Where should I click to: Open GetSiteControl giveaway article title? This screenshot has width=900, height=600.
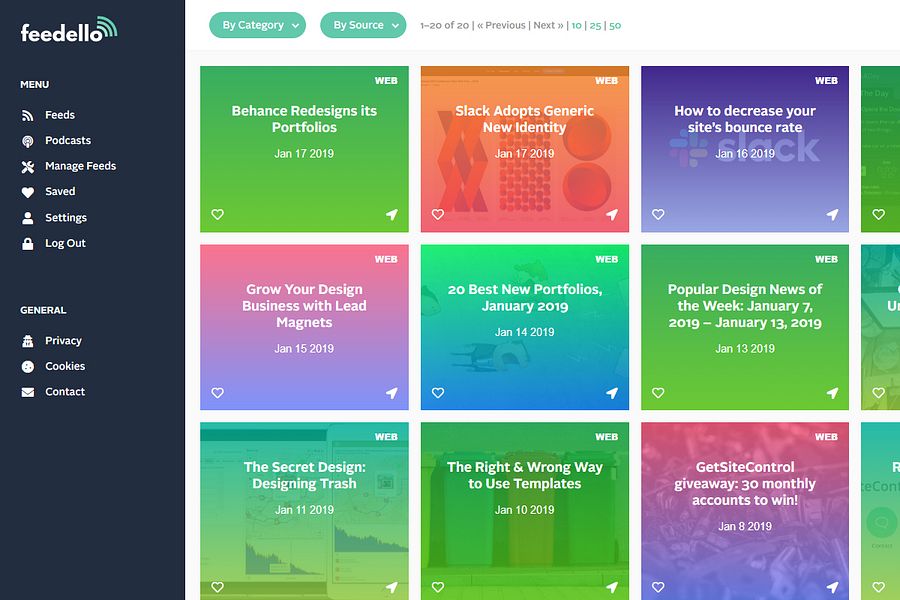[x=745, y=483]
